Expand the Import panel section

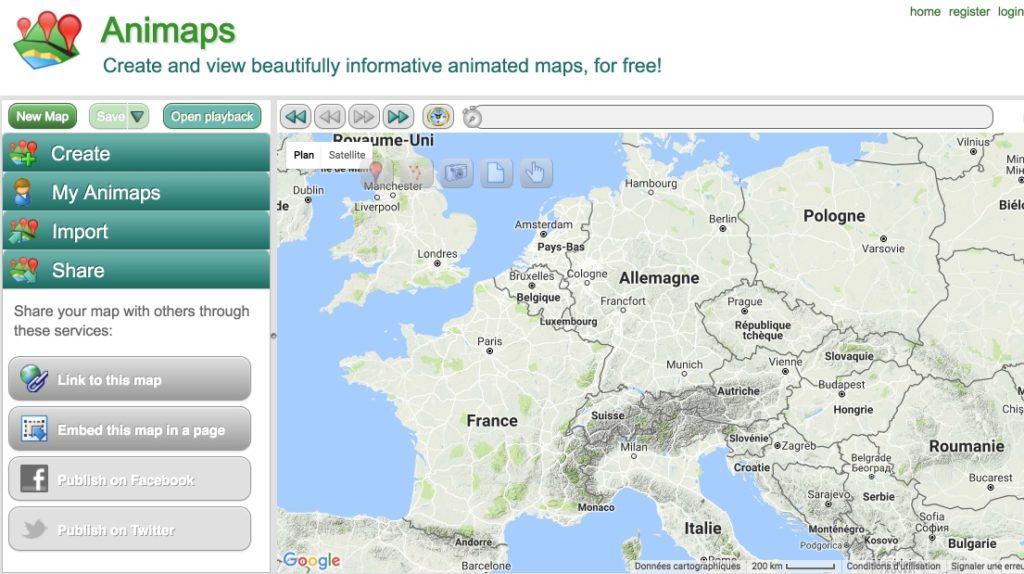[136, 231]
